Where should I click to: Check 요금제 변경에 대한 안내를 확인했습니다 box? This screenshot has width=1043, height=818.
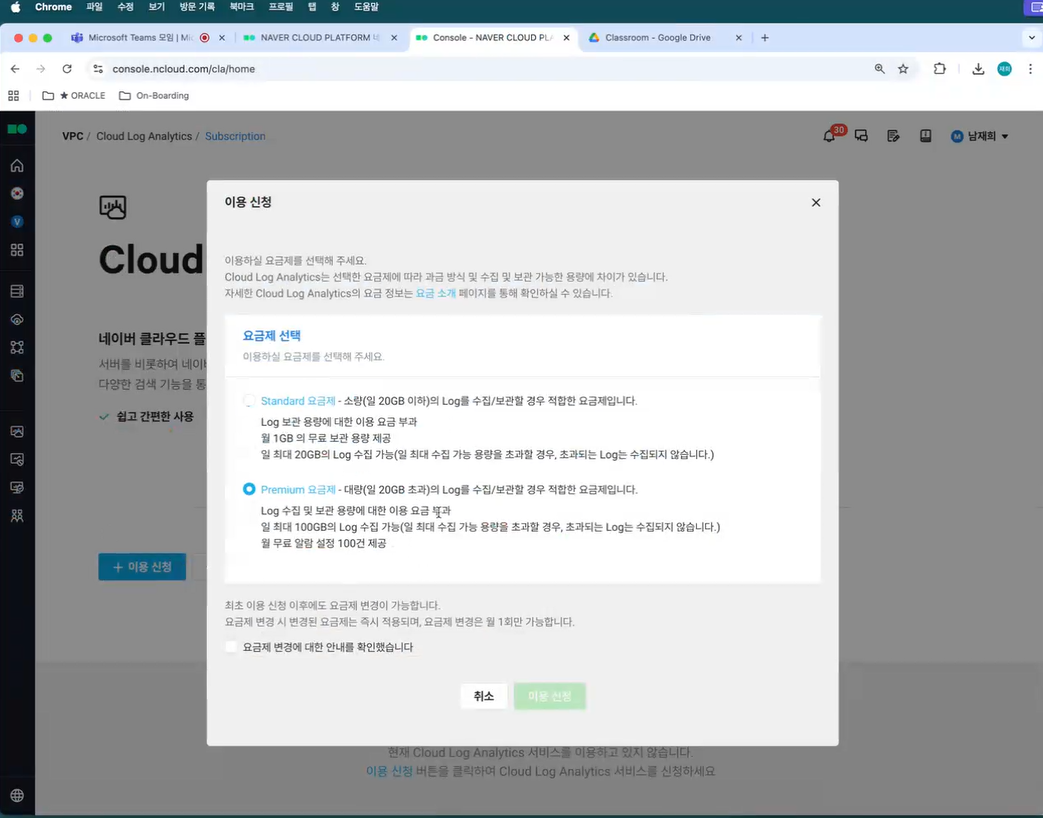[231, 646]
